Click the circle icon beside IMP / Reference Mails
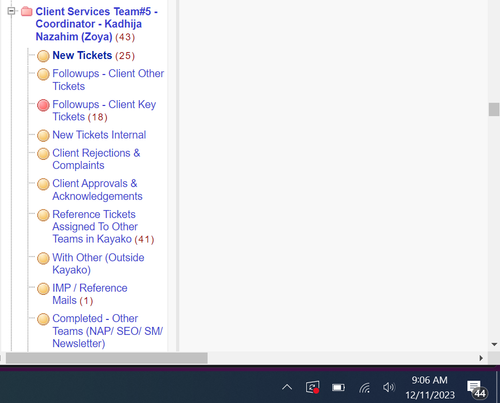Image resolution: width=500 pixels, height=403 pixels. point(43,289)
